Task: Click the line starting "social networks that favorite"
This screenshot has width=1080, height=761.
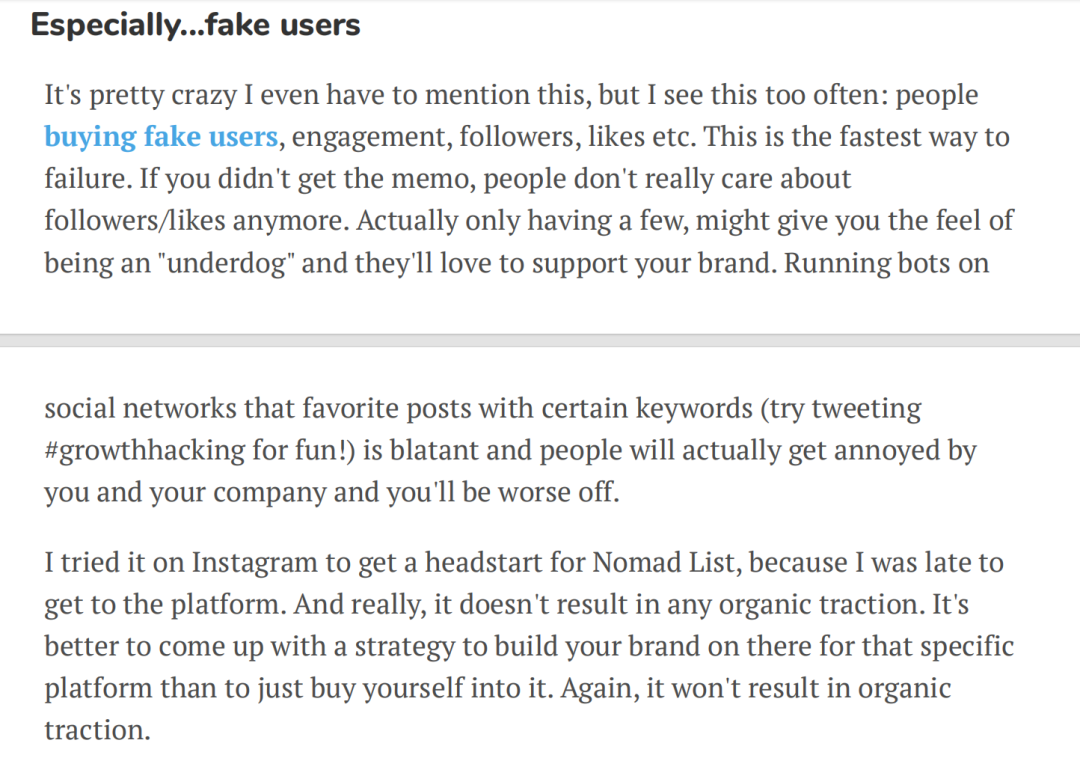Action: [x=483, y=408]
